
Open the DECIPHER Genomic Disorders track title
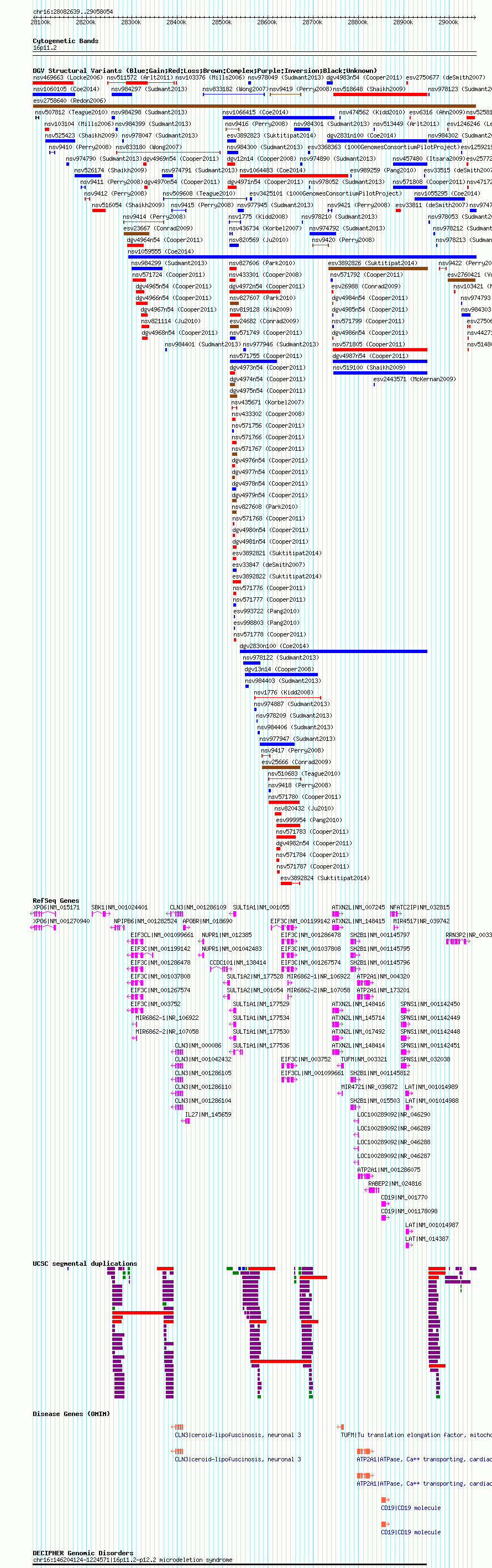(83, 1553)
